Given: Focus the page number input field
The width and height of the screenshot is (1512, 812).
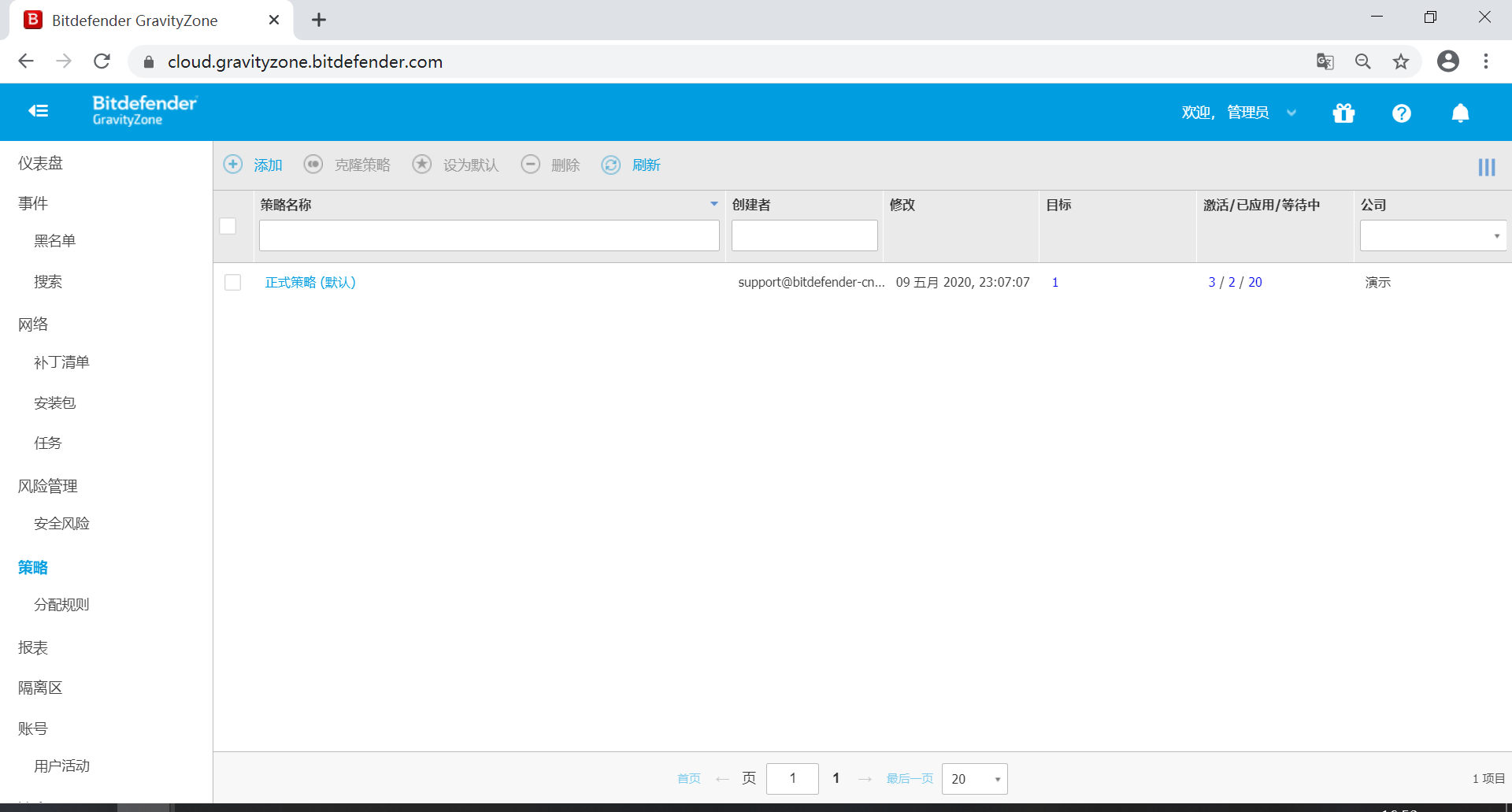Looking at the screenshot, I should pyautogui.click(x=792, y=779).
